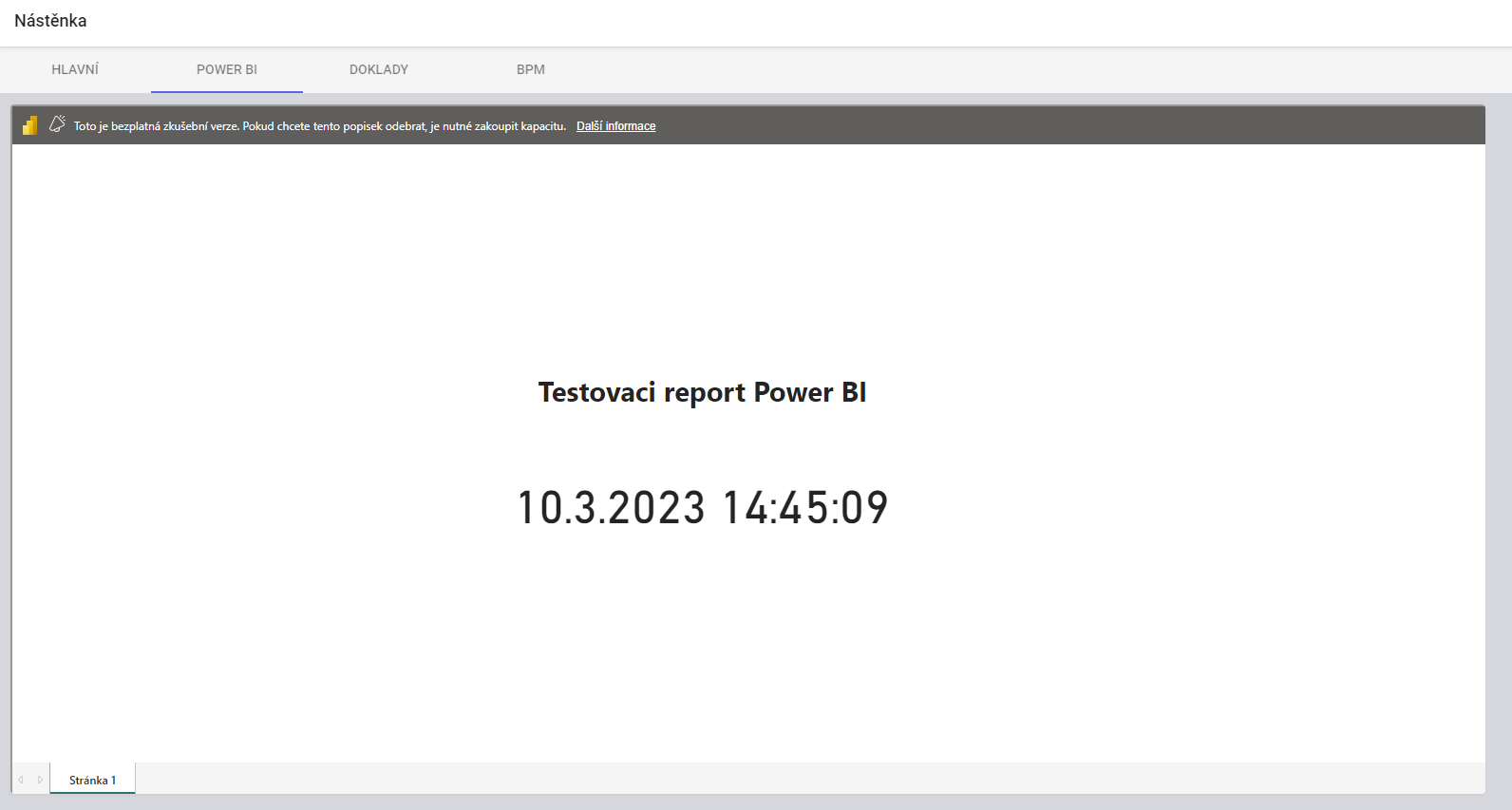The width and height of the screenshot is (1512, 810).
Task: Click the Další informace link
Action: (x=615, y=126)
